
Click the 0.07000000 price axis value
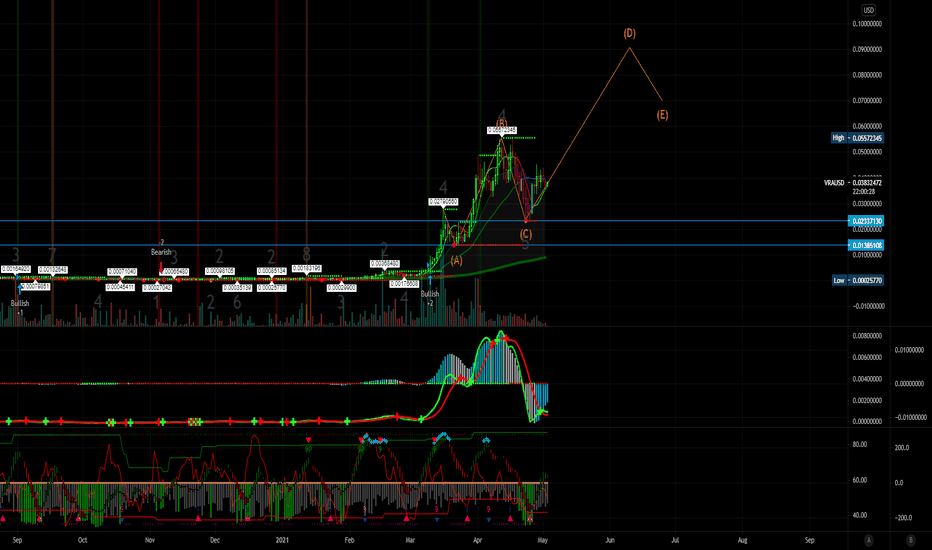click(867, 100)
